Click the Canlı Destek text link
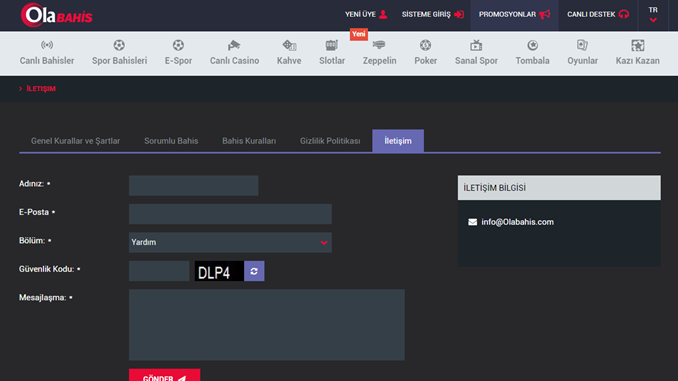 (x=591, y=14)
